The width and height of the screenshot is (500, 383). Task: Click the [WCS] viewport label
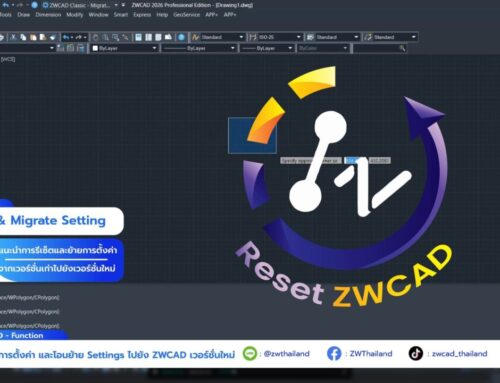[x=8, y=59]
